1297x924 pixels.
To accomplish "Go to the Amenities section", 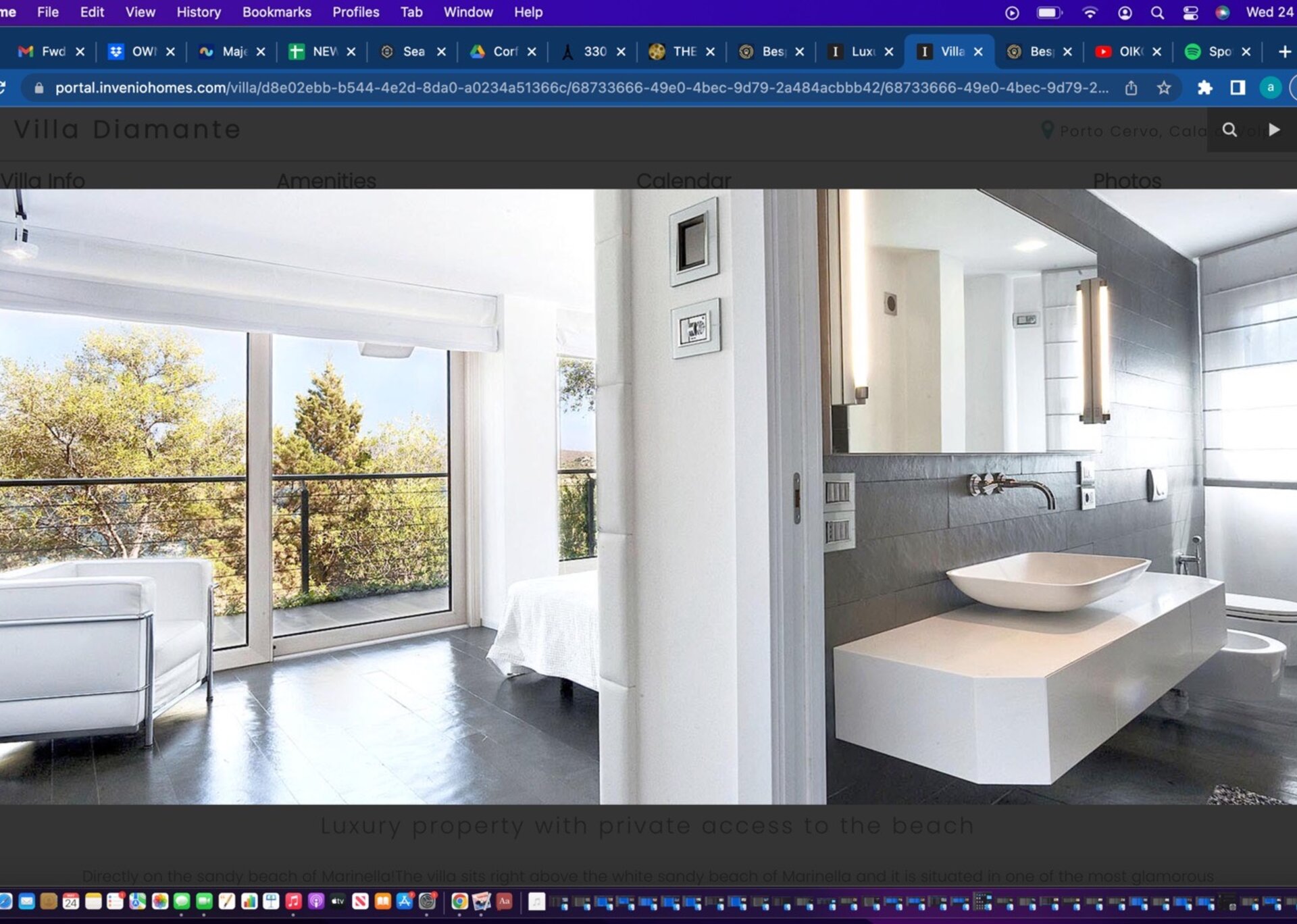I will click(x=326, y=180).
